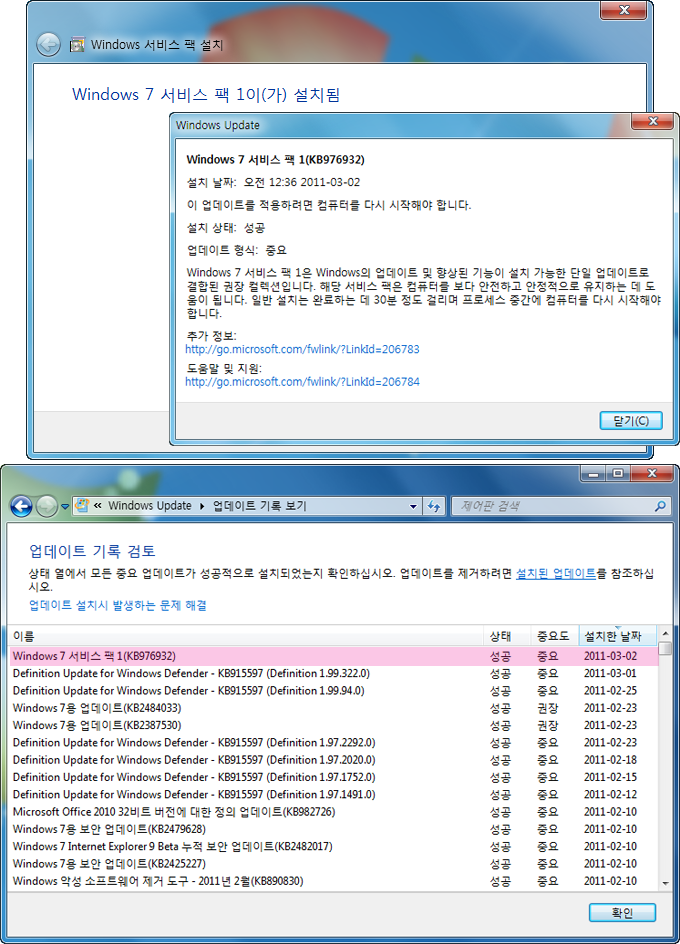Click the 업데이트 기록 보기 breadcrumb

pyautogui.click(x=260, y=506)
